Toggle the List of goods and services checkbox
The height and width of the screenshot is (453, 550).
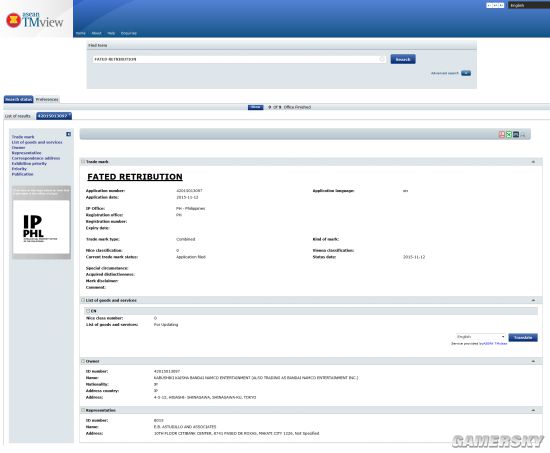(83, 300)
